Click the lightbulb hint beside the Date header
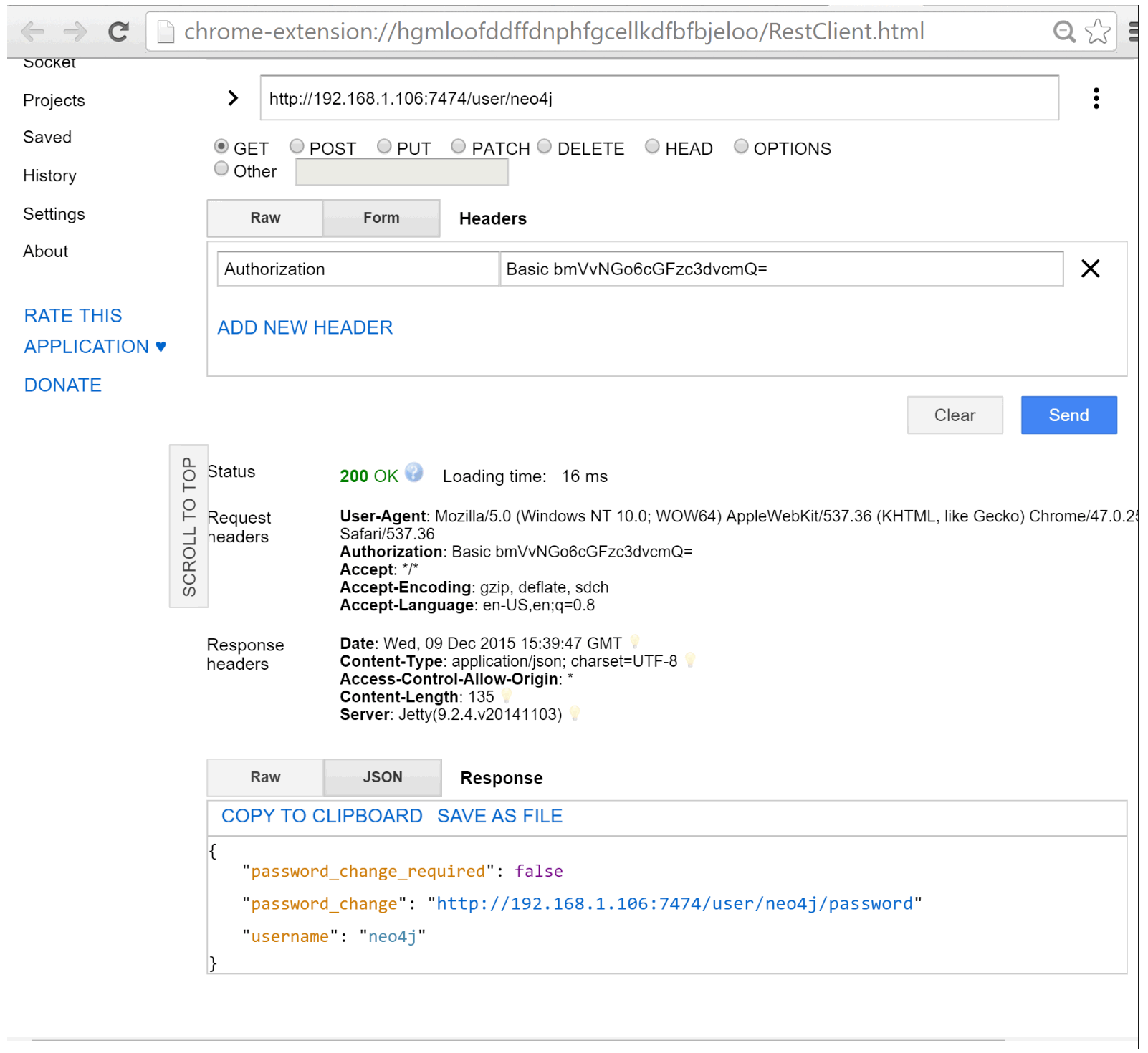 634,642
